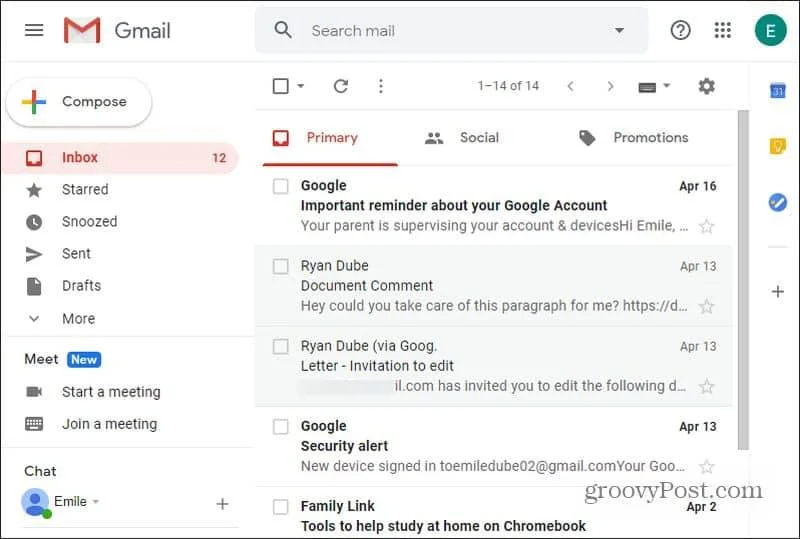This screenshot has height=539, width=800.
Task: Click the Join a meeting link
Action: coord(110,424)
